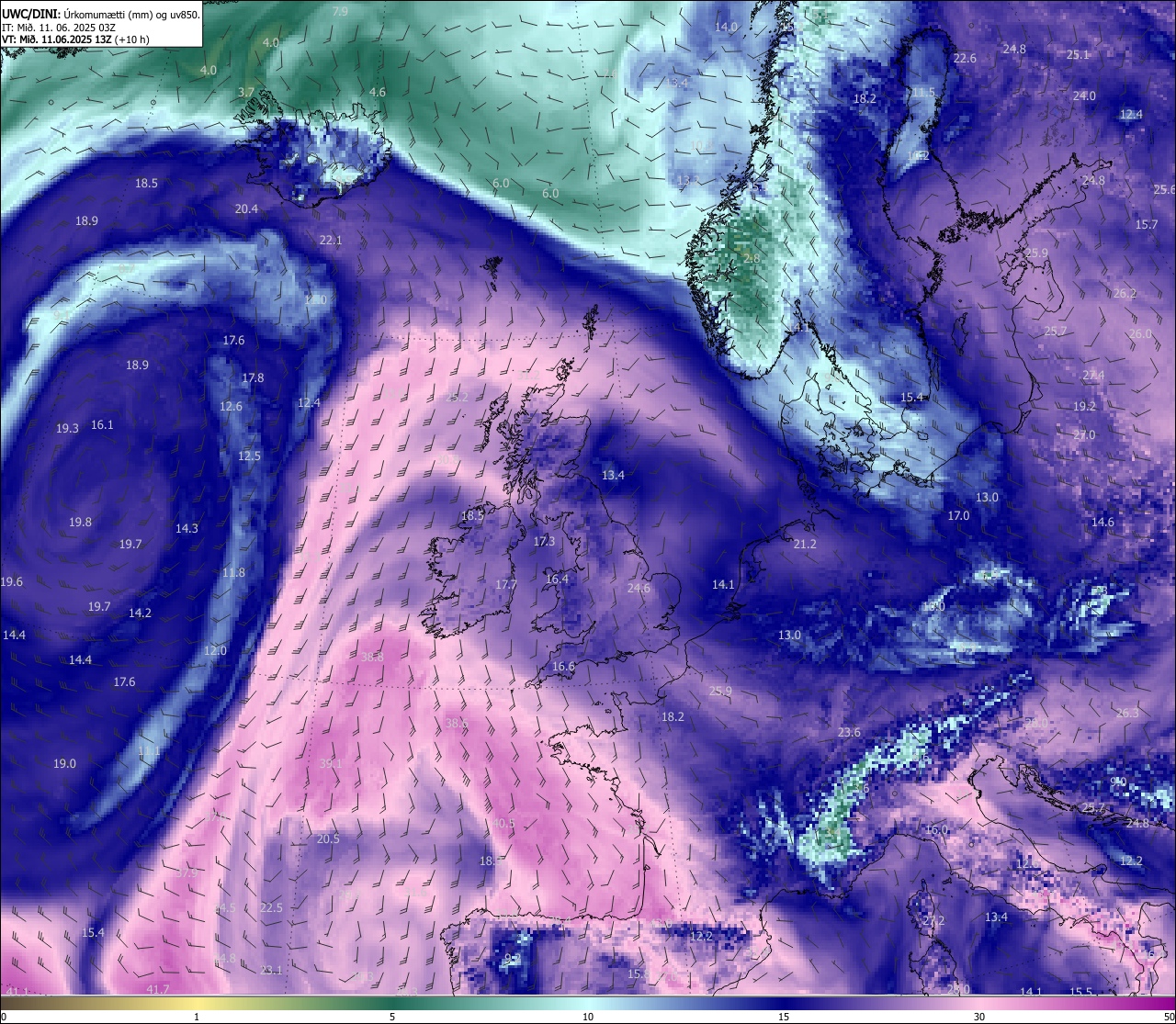Click the 19.2 value label
1176x1024 pixels.
[1084, 407]
